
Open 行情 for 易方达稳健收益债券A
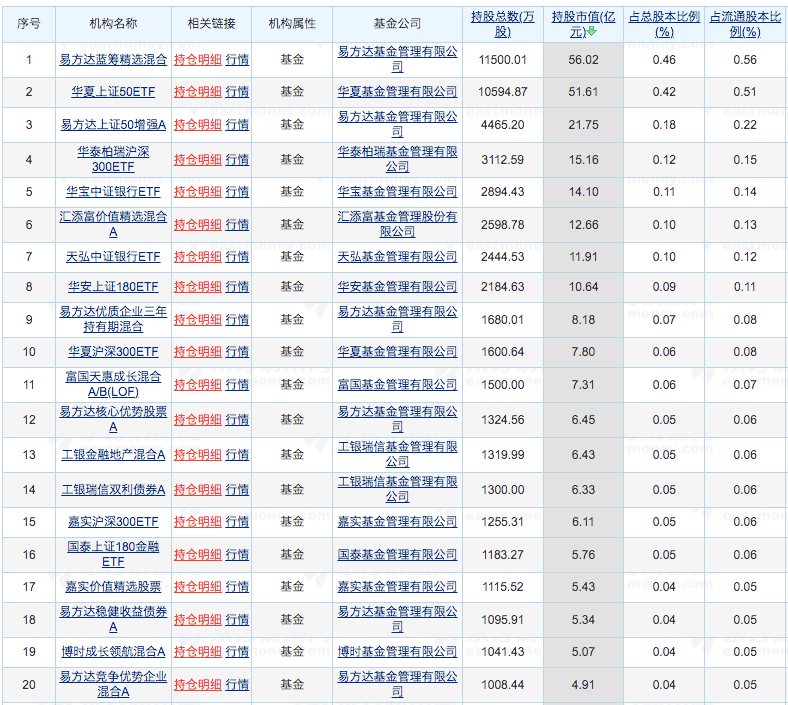[x=237, y=620]
